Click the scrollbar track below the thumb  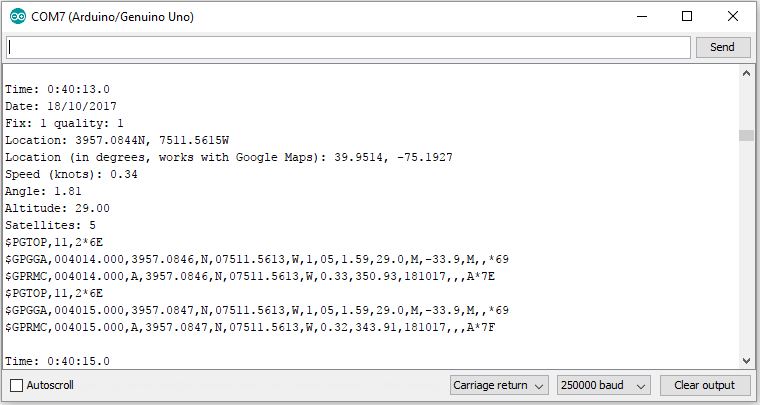click(746, 247)
